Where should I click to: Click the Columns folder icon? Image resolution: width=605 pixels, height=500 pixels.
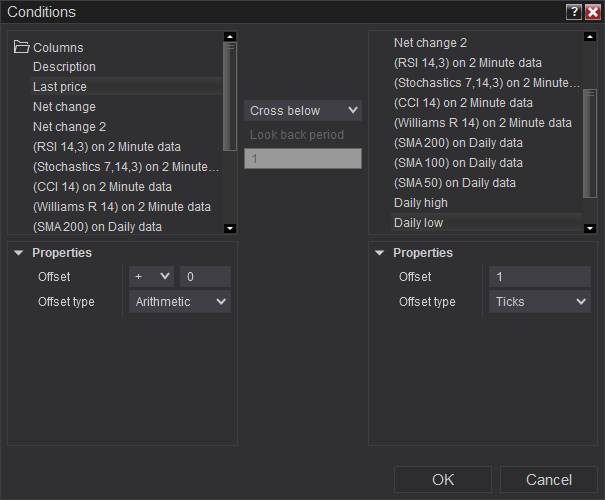21,47
